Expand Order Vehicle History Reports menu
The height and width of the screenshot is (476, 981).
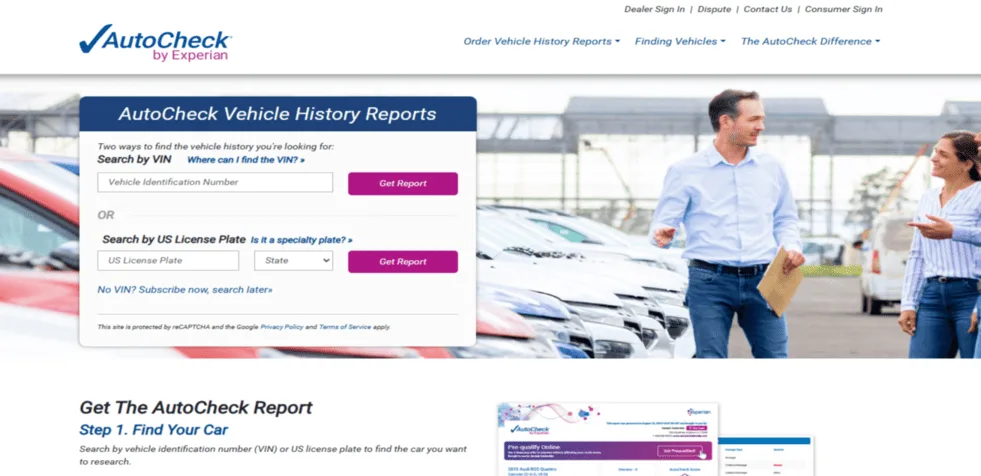click(542, 41)
